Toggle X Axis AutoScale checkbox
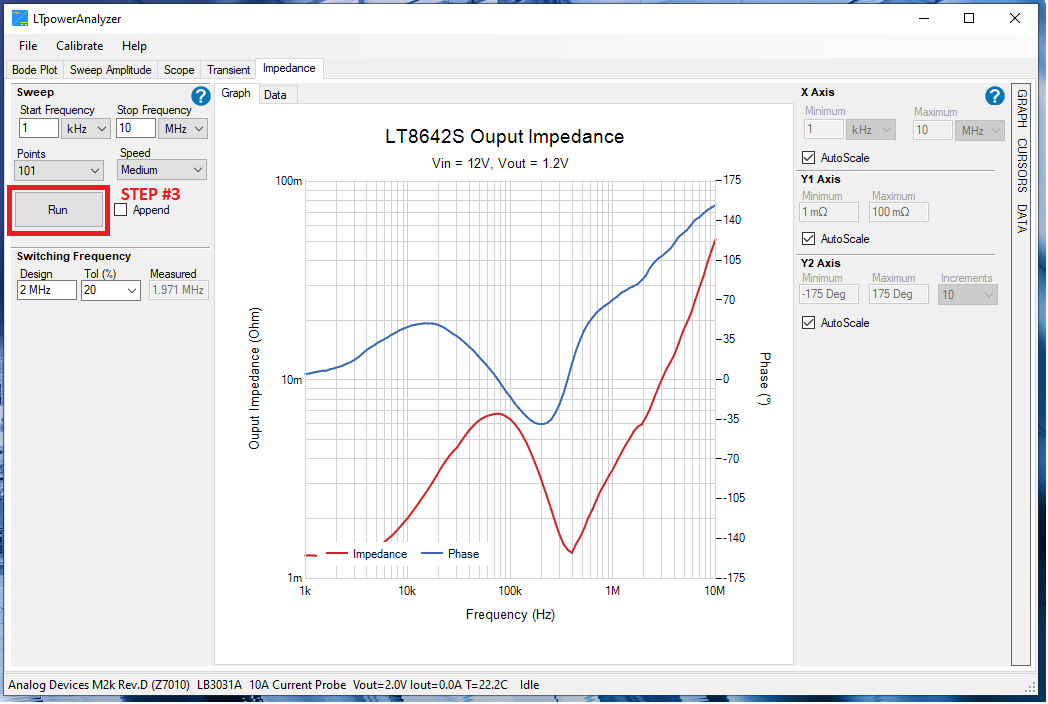The height and width of the screenshot is (704, 1048). [809, 158]
